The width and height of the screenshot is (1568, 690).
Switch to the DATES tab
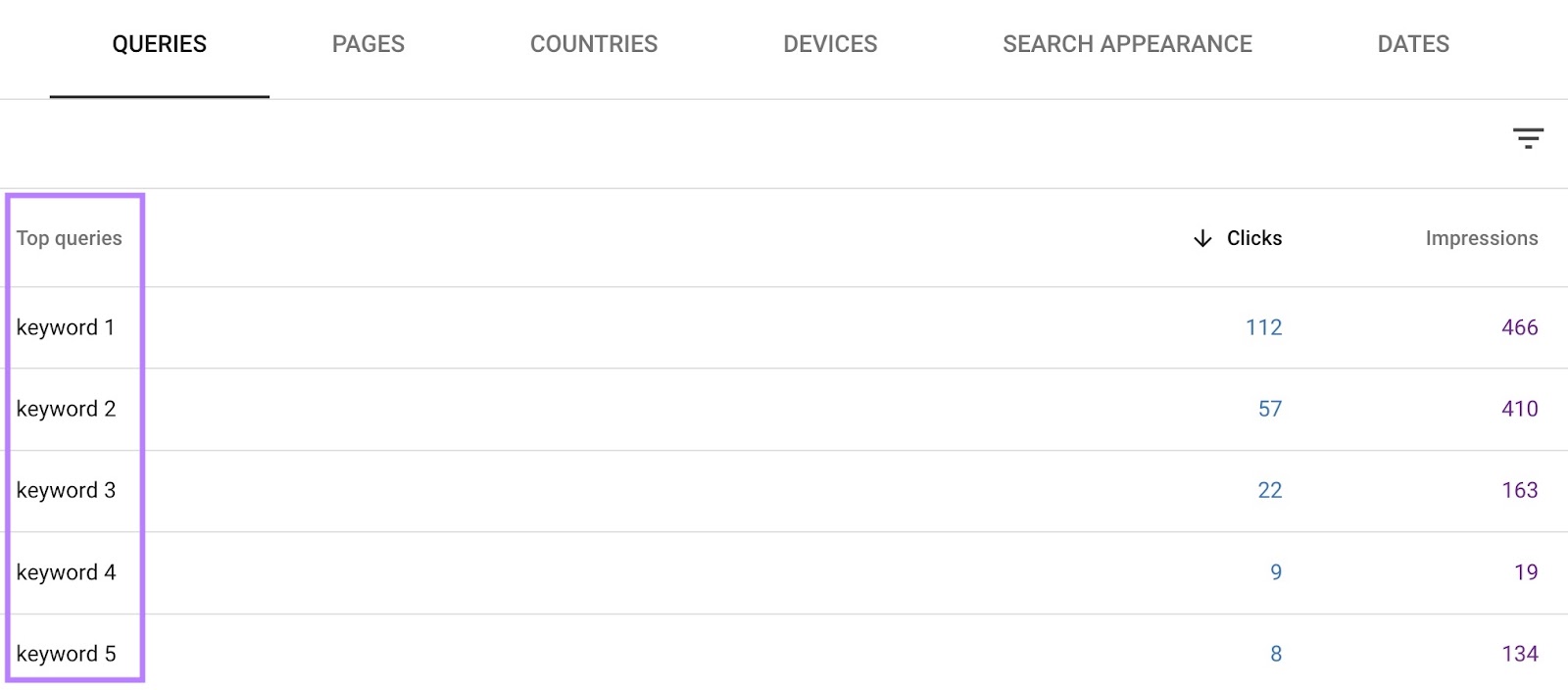point(1412,43)
